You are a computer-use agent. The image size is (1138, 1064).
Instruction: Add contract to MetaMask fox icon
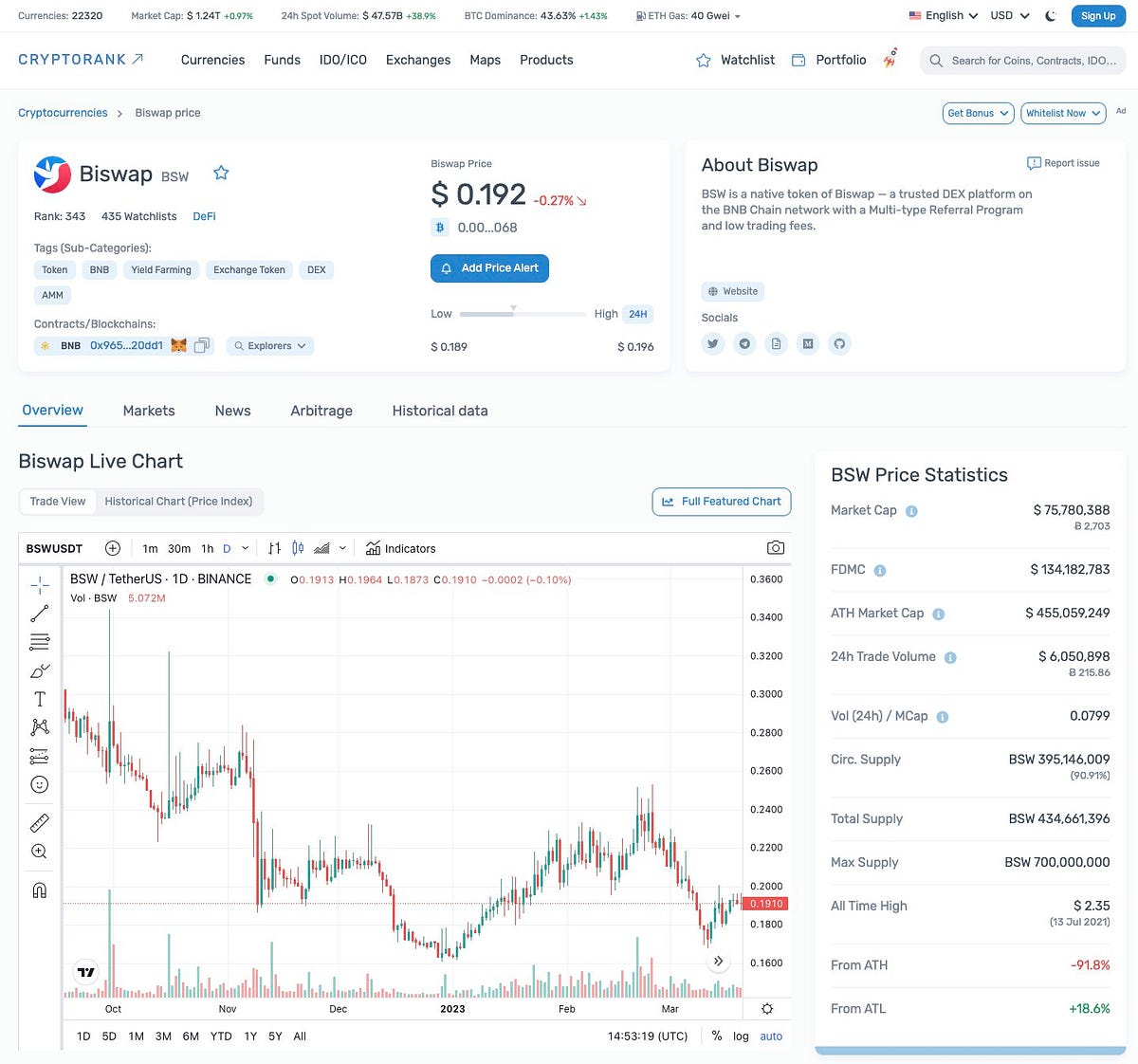pyautogui.click(x=178, y=345)
